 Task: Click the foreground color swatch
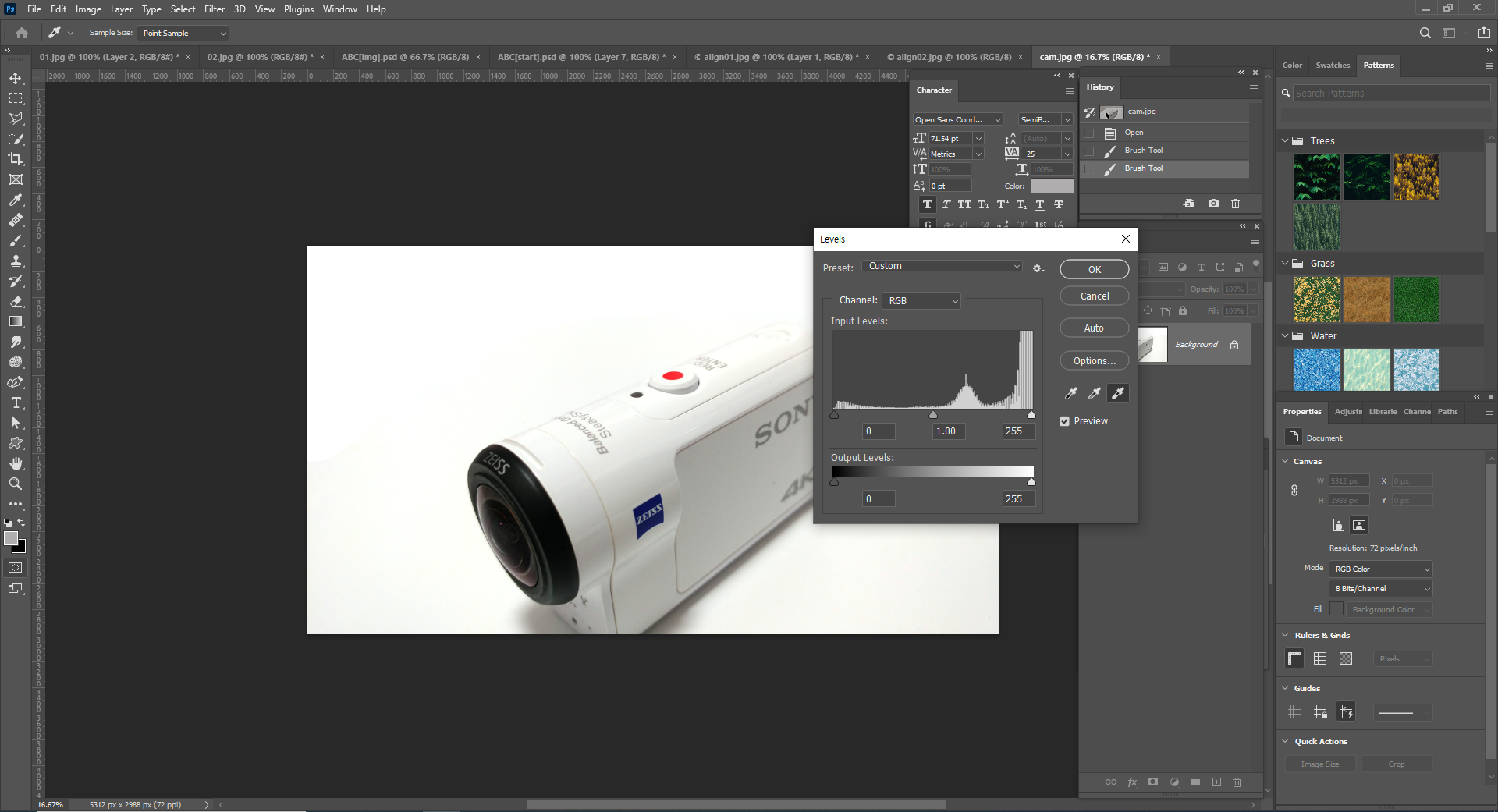tap(11, 539)
